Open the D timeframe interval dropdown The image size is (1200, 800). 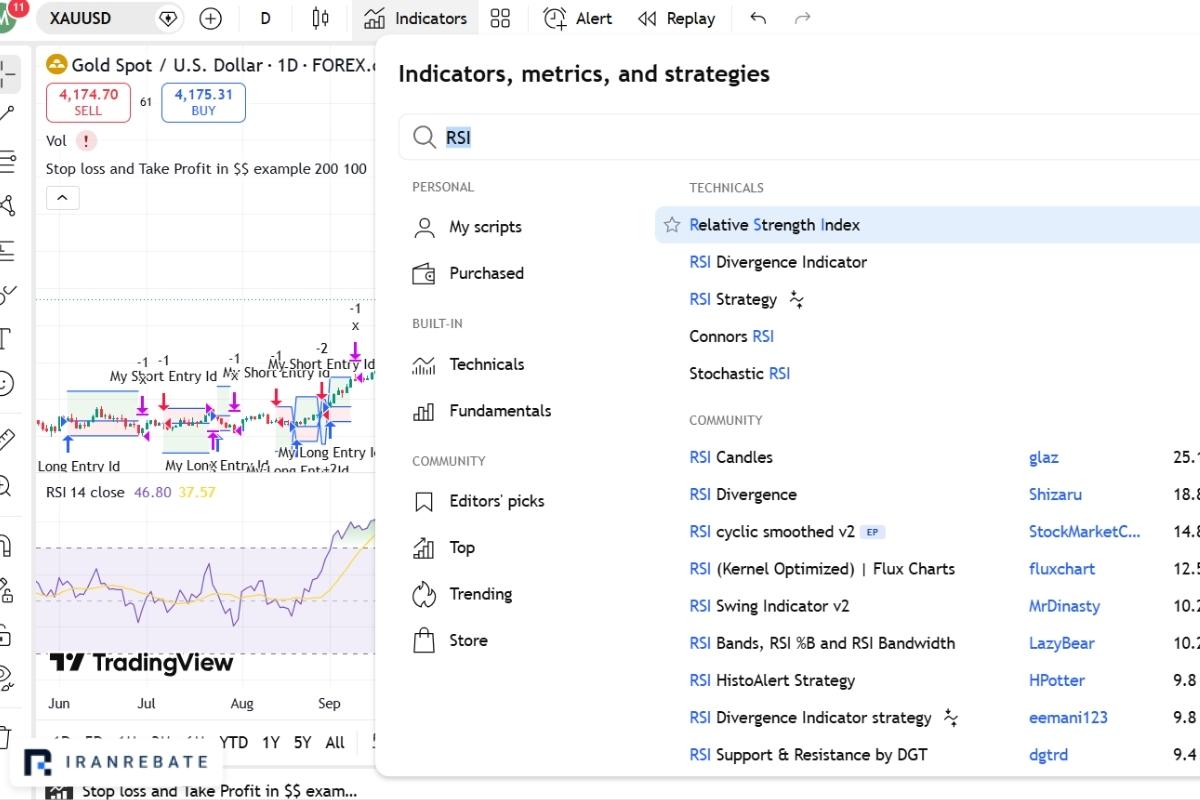click(x=265, y=18)
